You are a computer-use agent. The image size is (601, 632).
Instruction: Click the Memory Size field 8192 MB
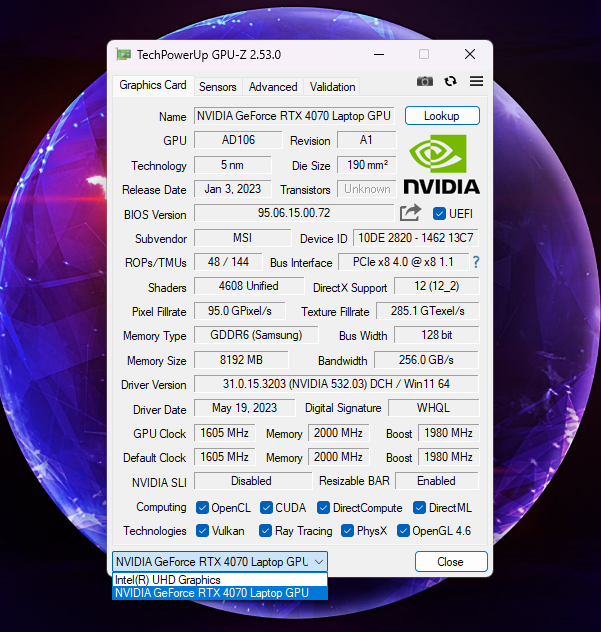241,360
